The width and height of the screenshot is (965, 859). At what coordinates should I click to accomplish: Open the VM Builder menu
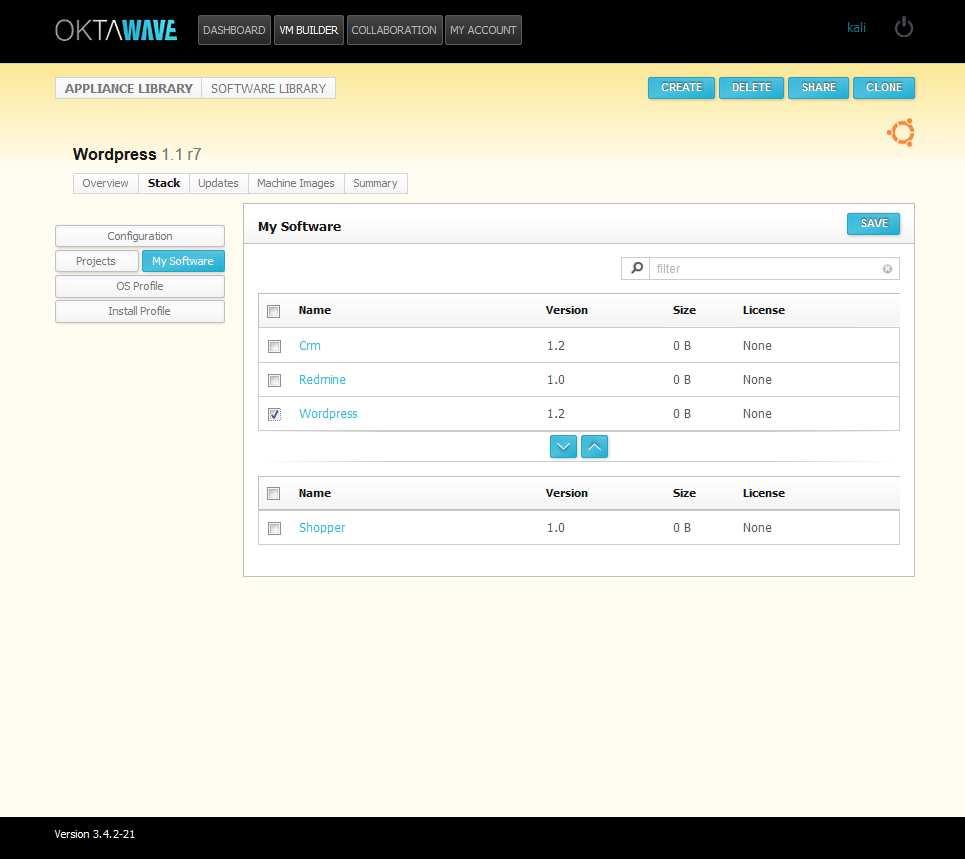click(x=308, y=30)
